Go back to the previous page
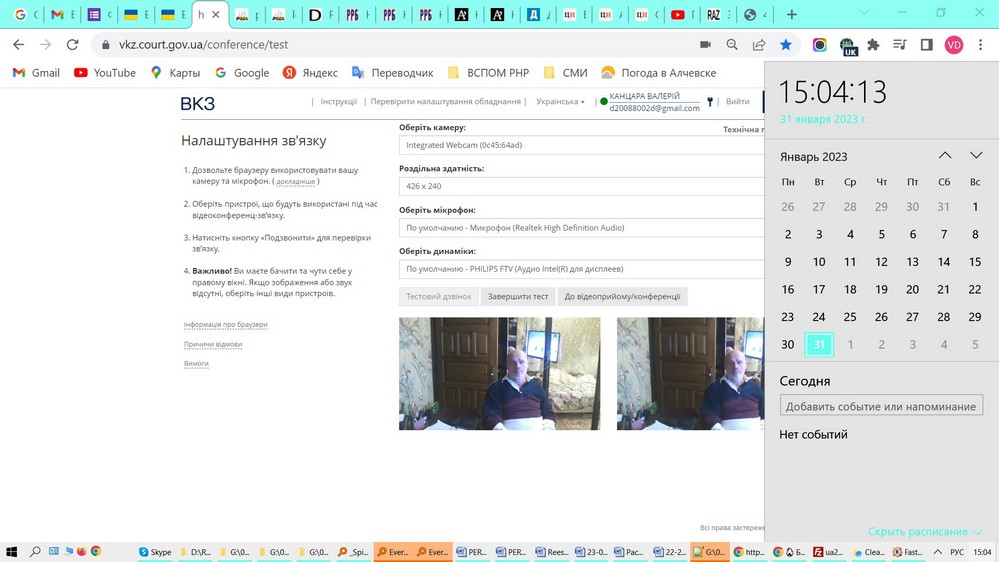999x562 pixels. (18, 45)
